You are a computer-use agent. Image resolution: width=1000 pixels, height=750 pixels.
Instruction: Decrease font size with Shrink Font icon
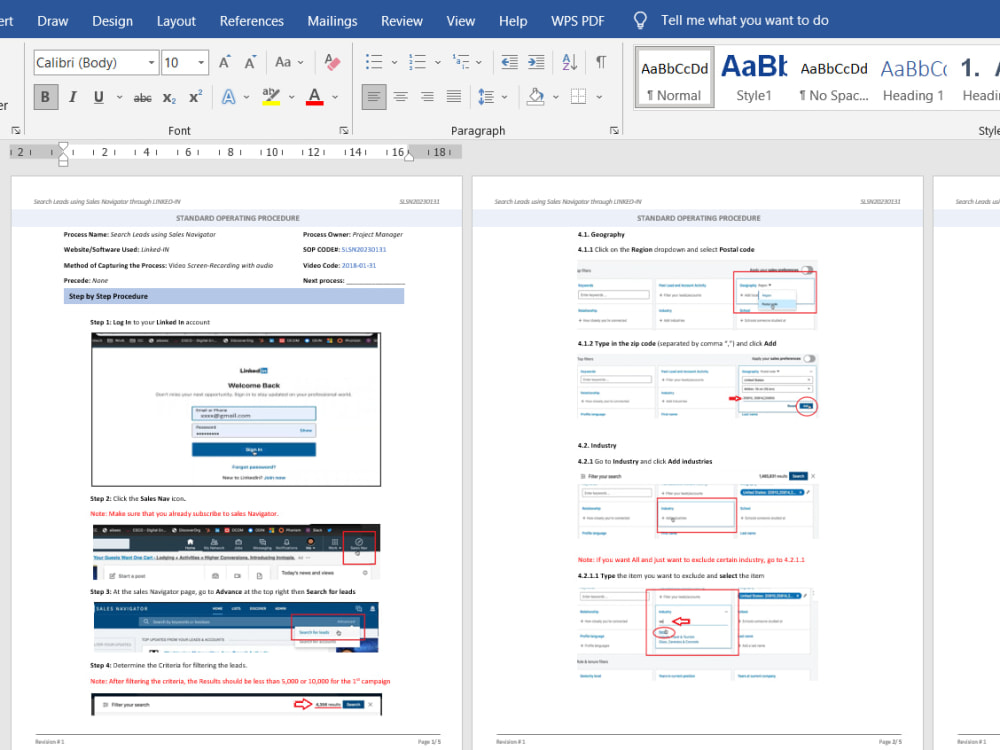[249, 62]
